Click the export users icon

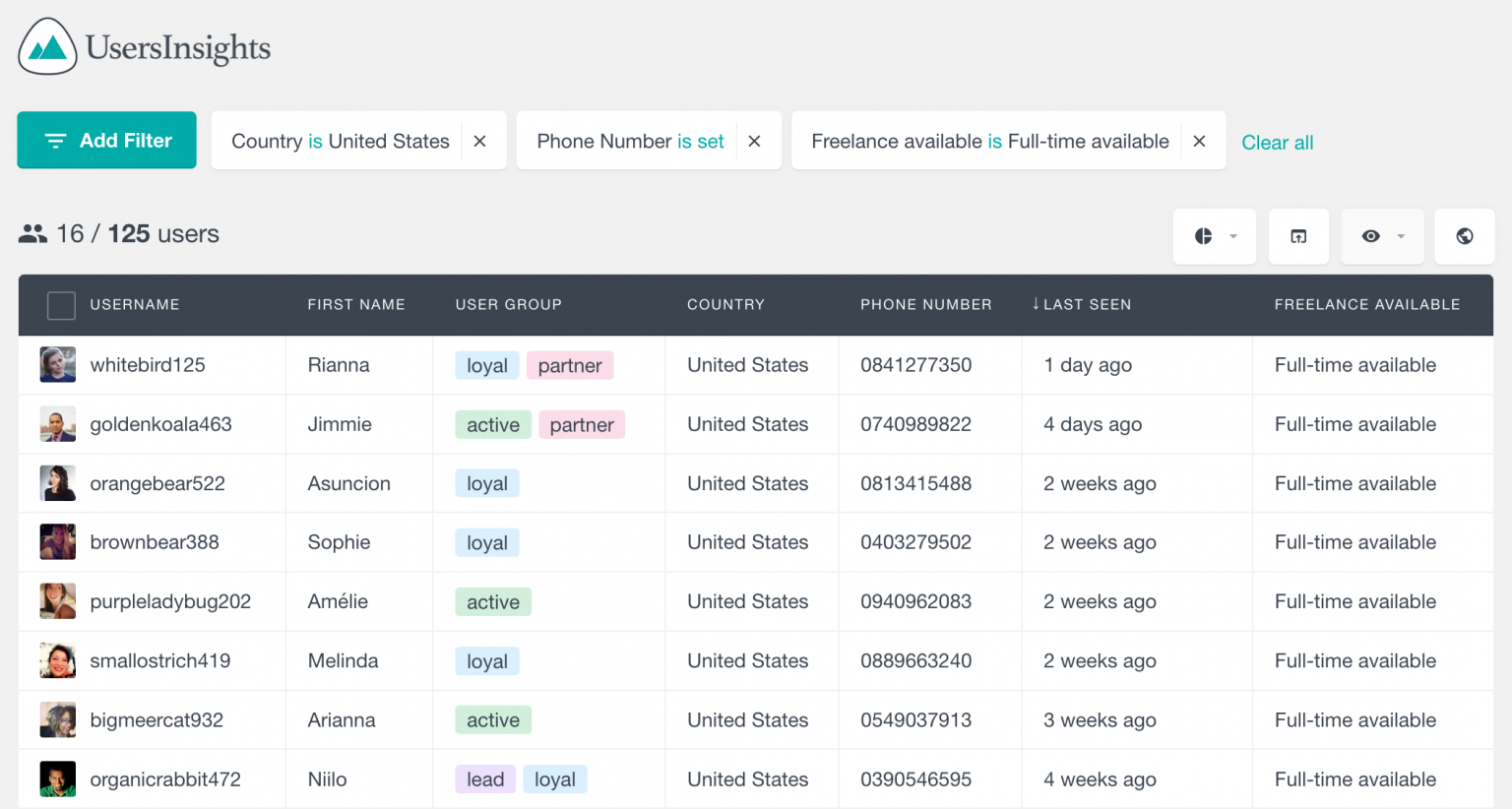coord(1298,236)
